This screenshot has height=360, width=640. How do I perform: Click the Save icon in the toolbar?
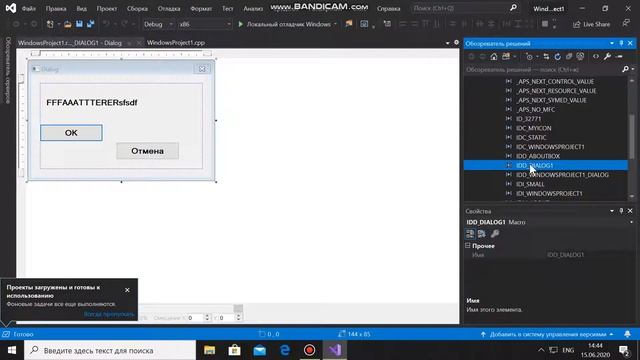79,24
